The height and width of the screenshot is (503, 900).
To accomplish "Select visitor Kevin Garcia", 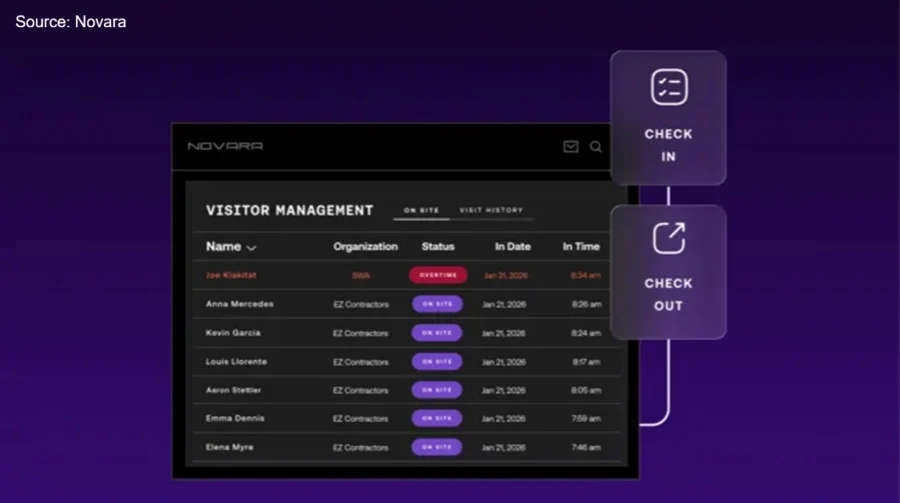I will tap(233, 332).
